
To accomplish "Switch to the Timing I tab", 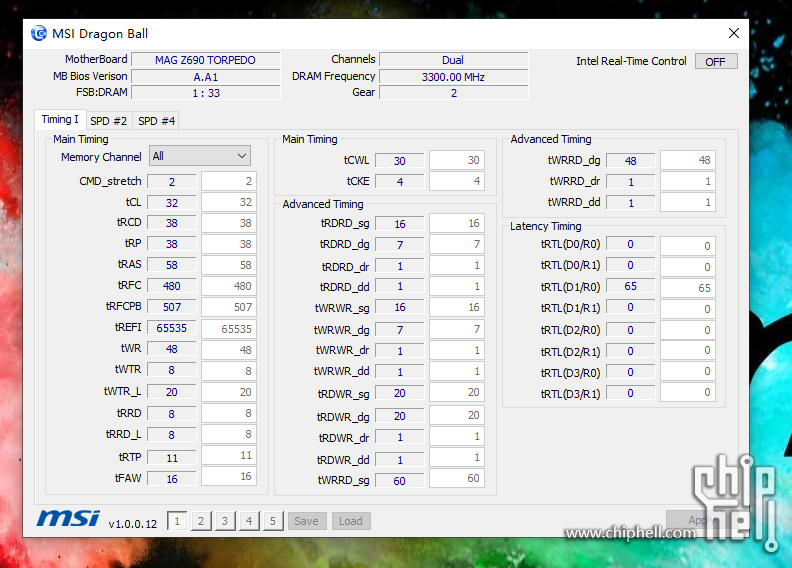I will [60, 120].
